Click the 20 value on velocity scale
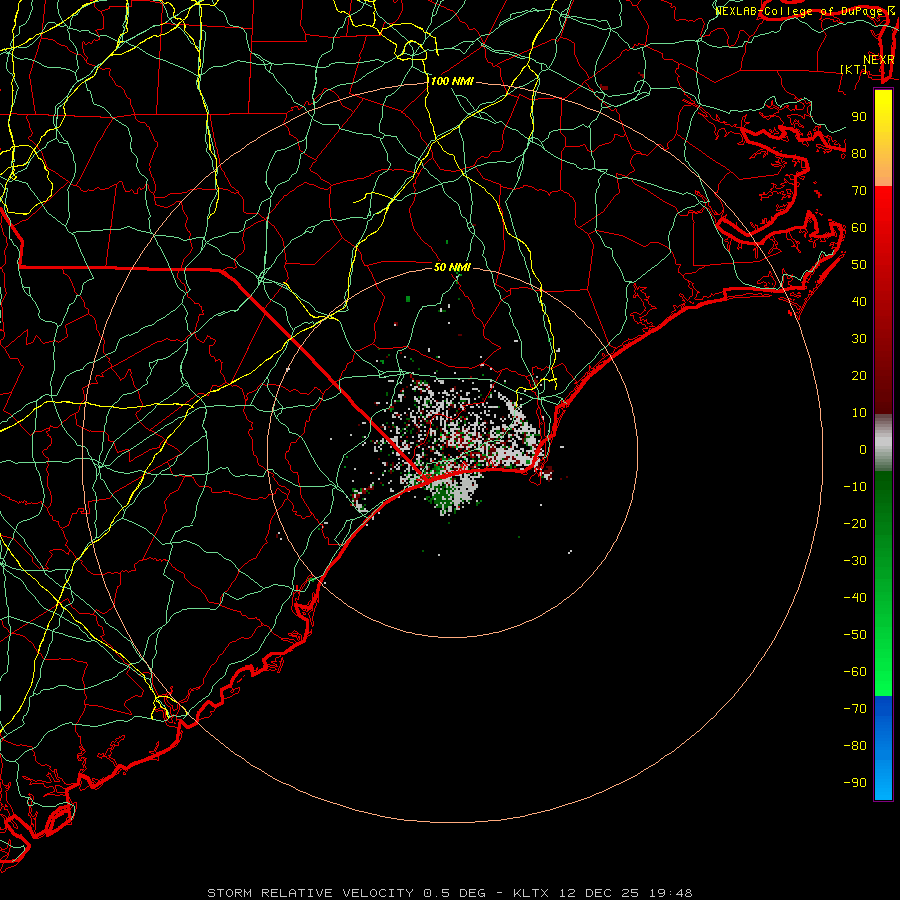The image size is (900, 900). [x=859, y=375]
